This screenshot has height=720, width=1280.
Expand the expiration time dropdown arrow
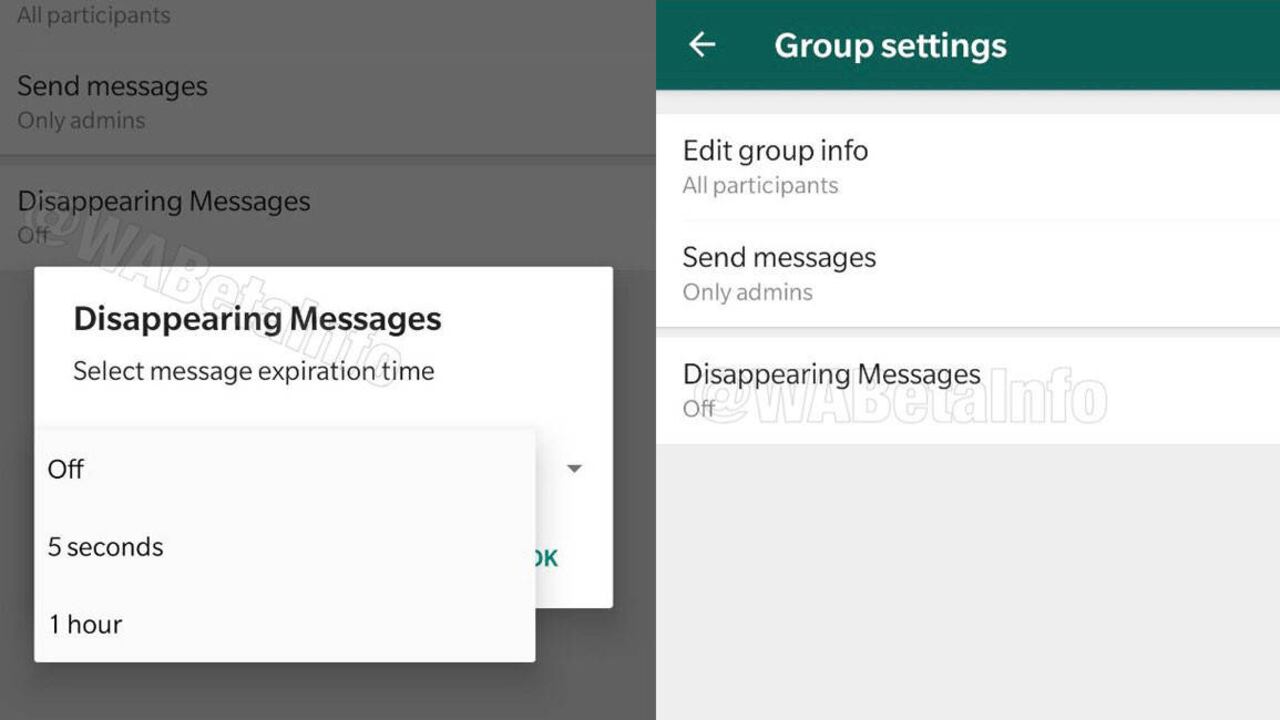click(x=574, y=468)
